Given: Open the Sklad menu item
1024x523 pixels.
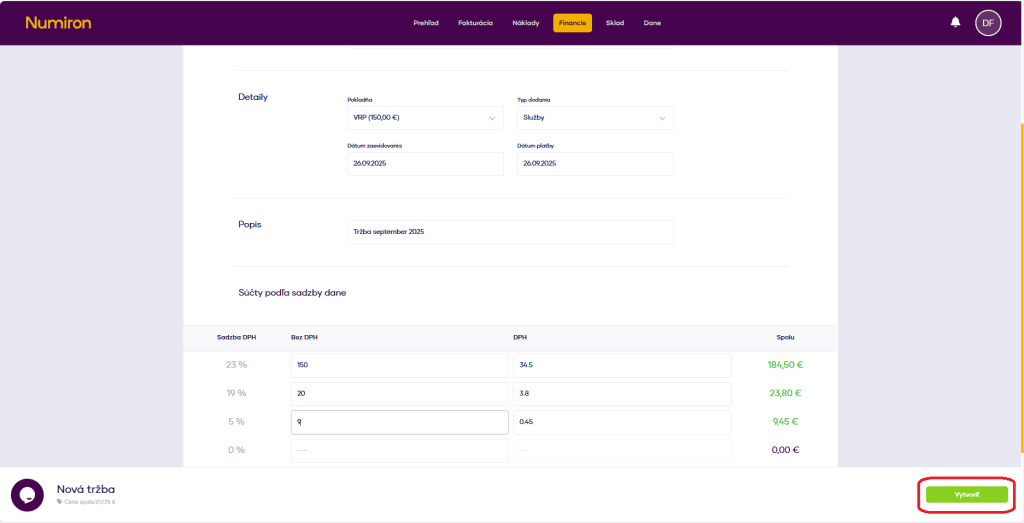Looking at the screenshot, I should [615, 23].
